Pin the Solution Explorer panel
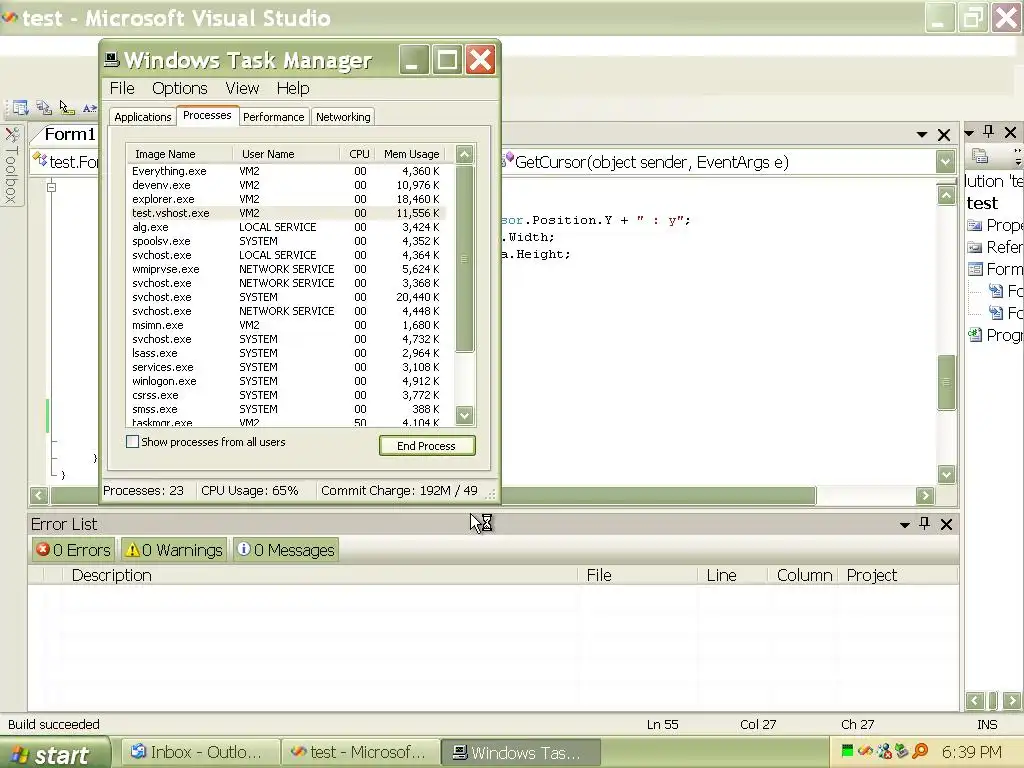 coord(989,132)
